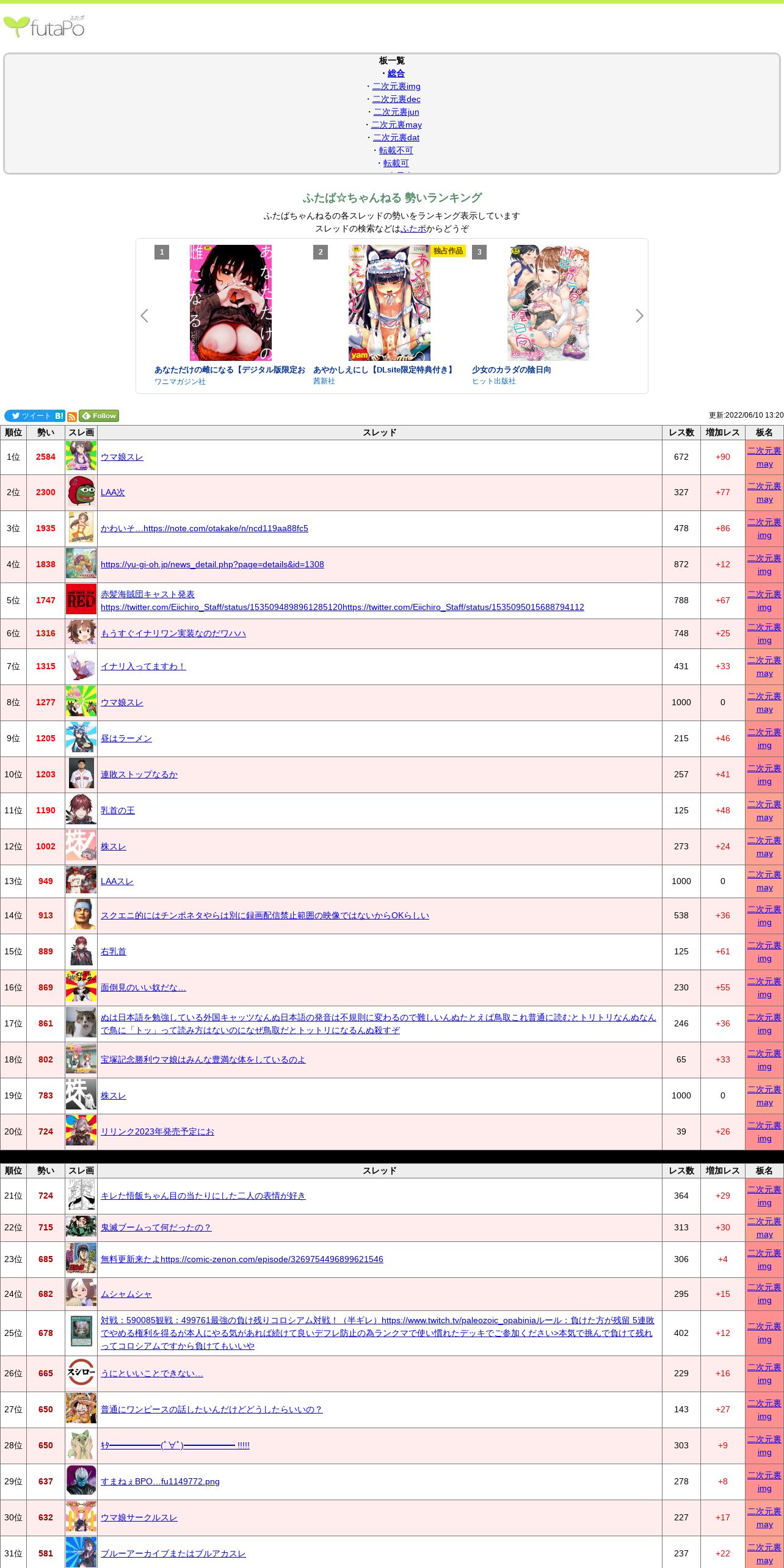This screenshot has height=1568, width=784.
Task: Open carousel cover image number 1
Action: 231,303
